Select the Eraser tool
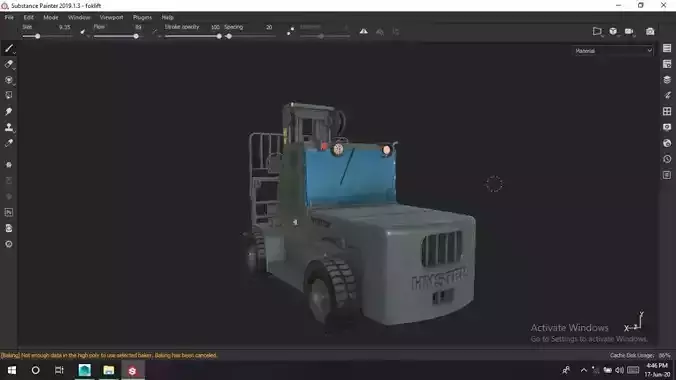Viewport: 676px width, 380px height. pos(9,64)
